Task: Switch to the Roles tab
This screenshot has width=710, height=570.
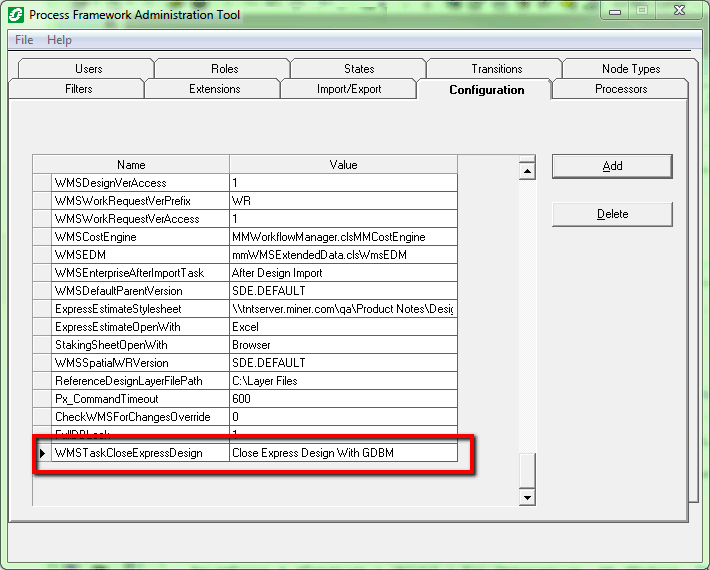Action: tap(224, 69)
